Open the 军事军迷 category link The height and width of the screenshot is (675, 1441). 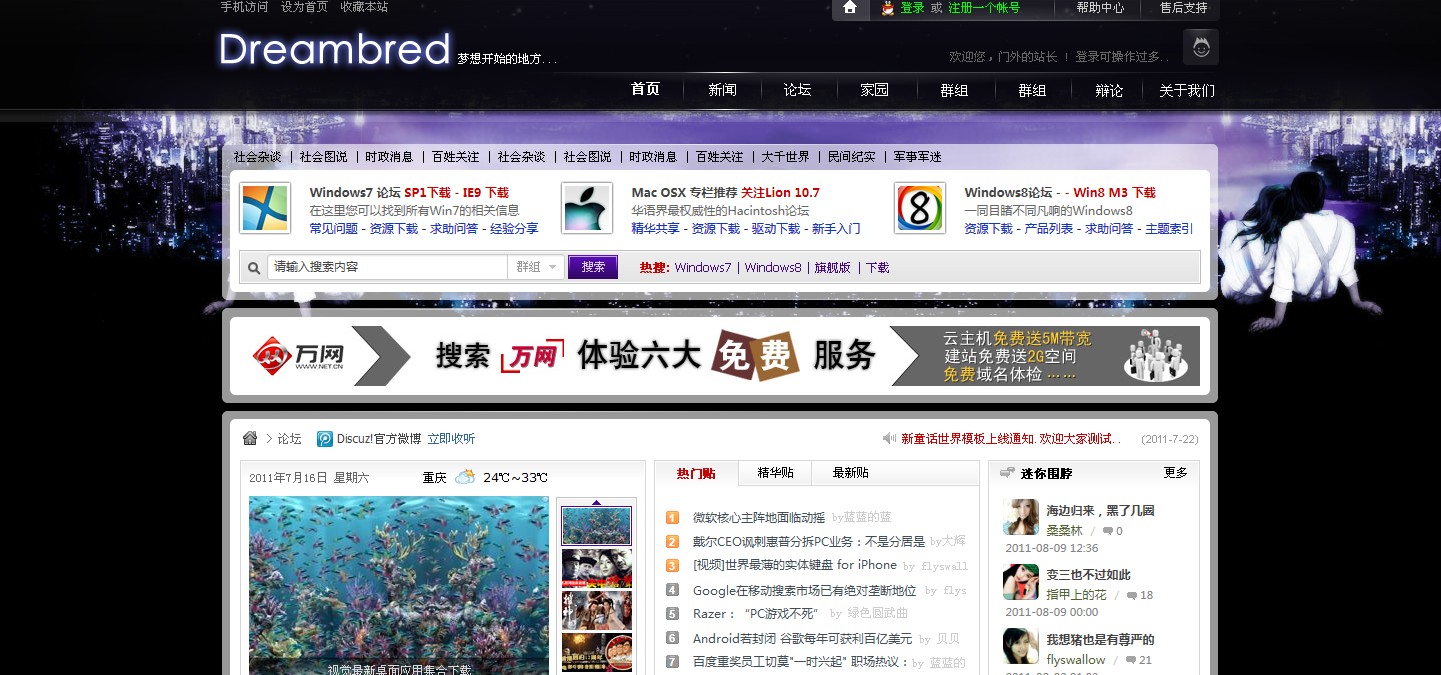917,157
